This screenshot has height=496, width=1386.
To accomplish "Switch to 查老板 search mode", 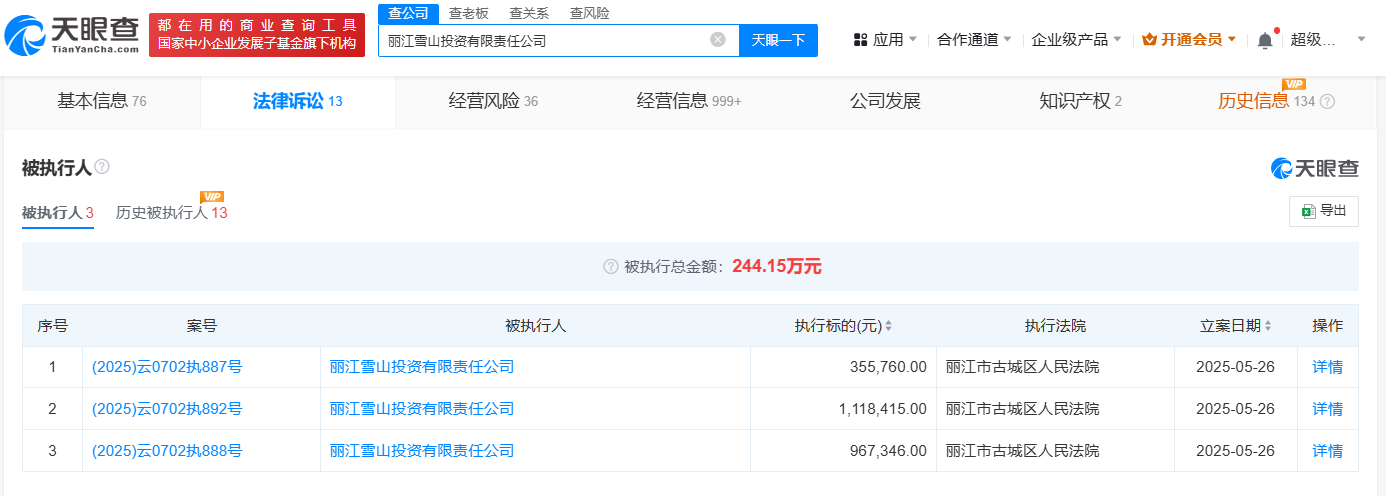I will pyautogui.click(x=468, y=13).
